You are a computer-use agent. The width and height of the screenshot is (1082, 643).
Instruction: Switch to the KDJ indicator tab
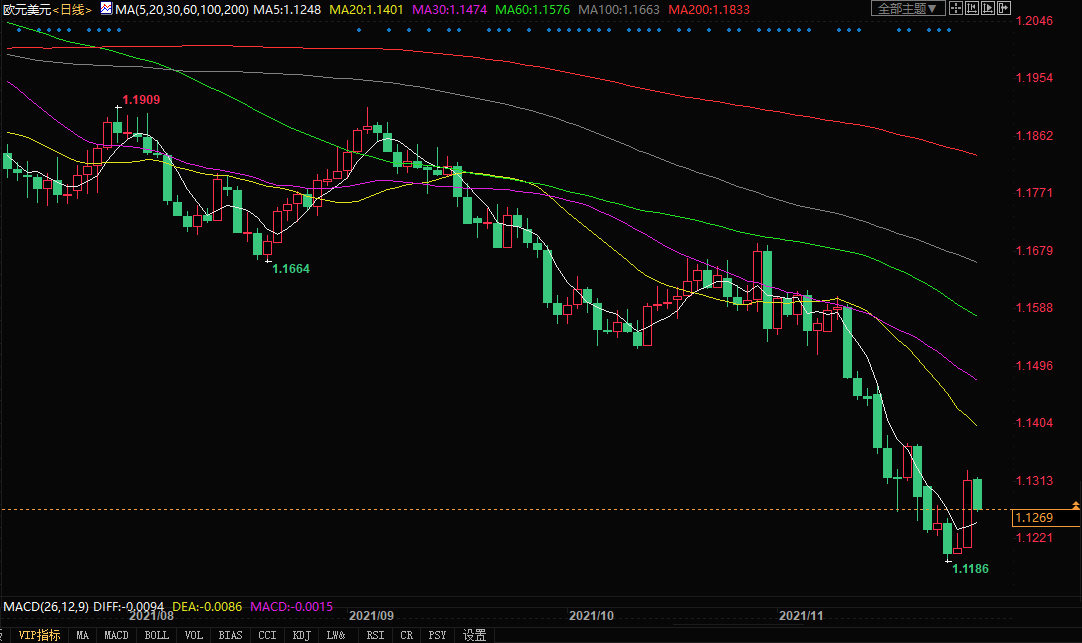301,635
